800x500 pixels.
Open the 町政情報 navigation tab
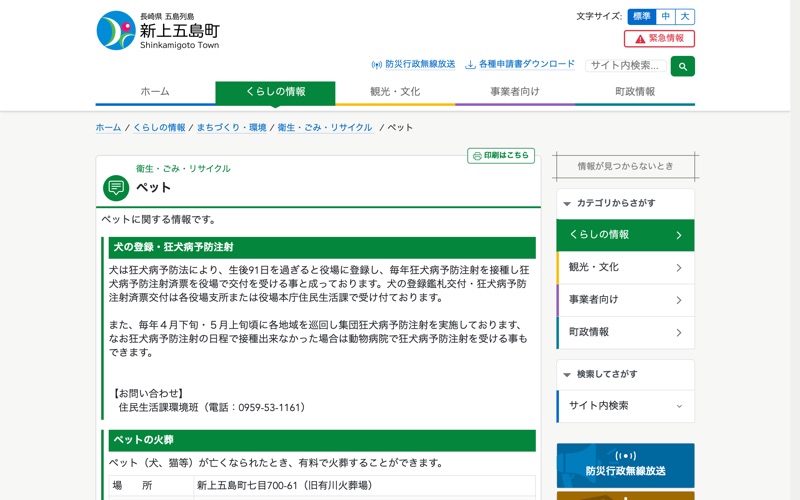click(635, 92)
